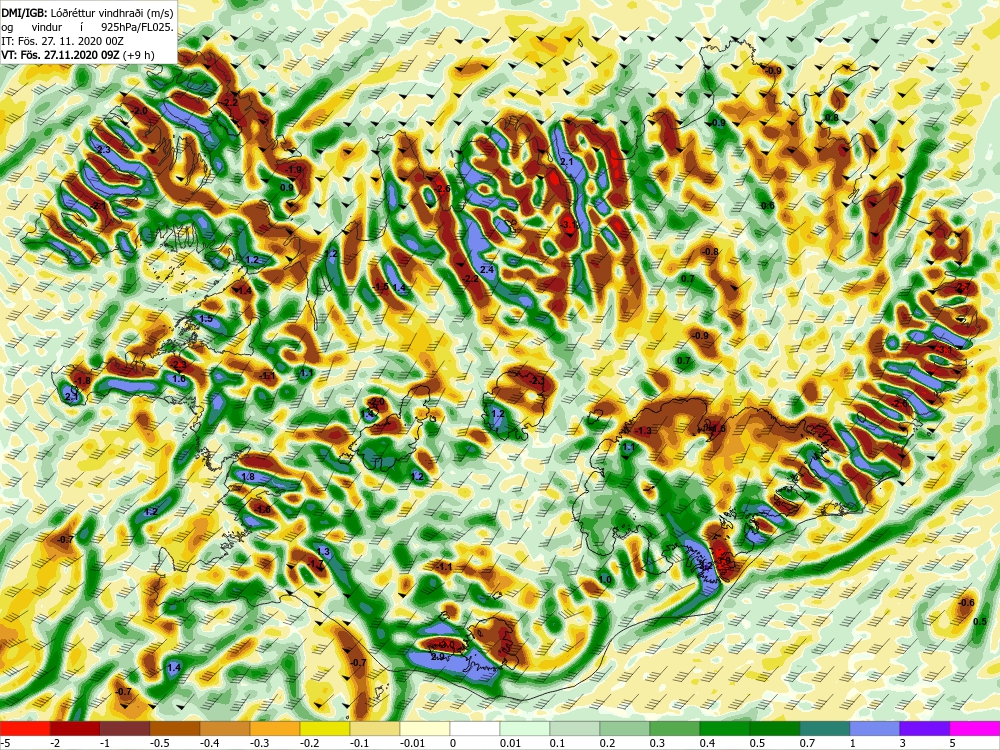Click the '-1.9' value label on the map
The height and width of the screenshot is (750, 1000).
(294, 170)
